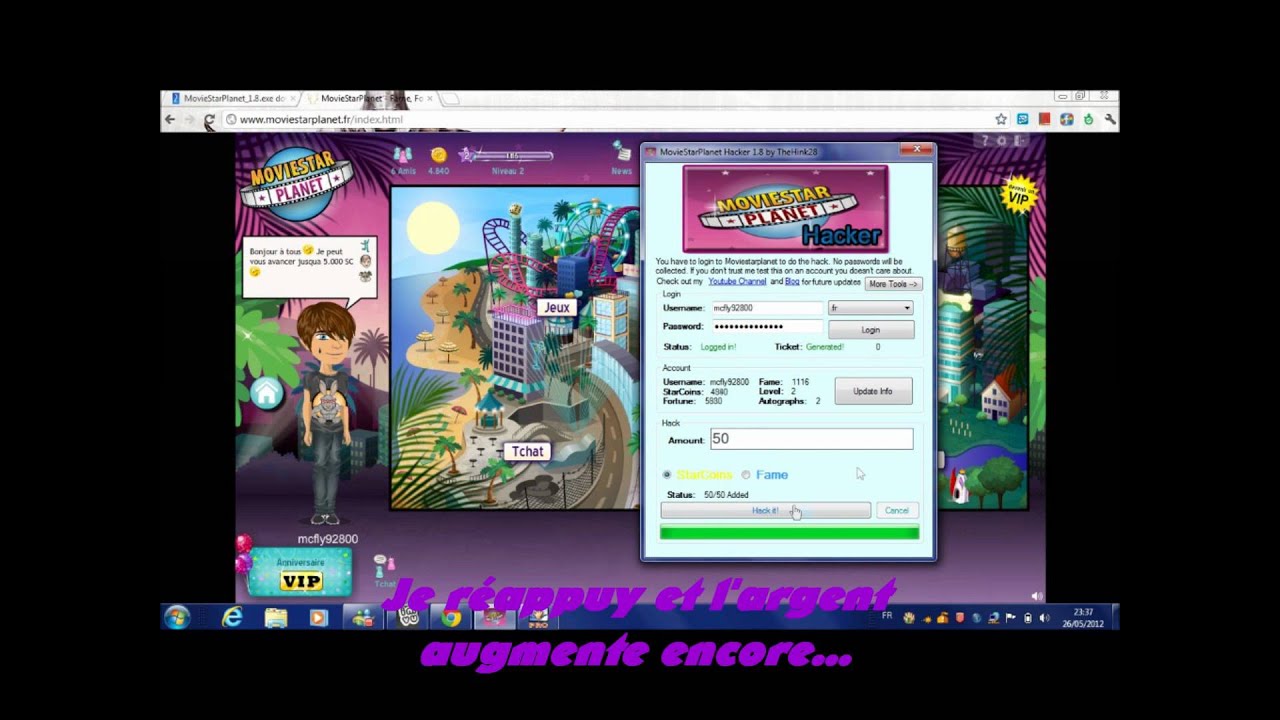Click the yellow VIP badge at top right
1280x720 pixels.
pyautogui.click(x=1017, y=196)
